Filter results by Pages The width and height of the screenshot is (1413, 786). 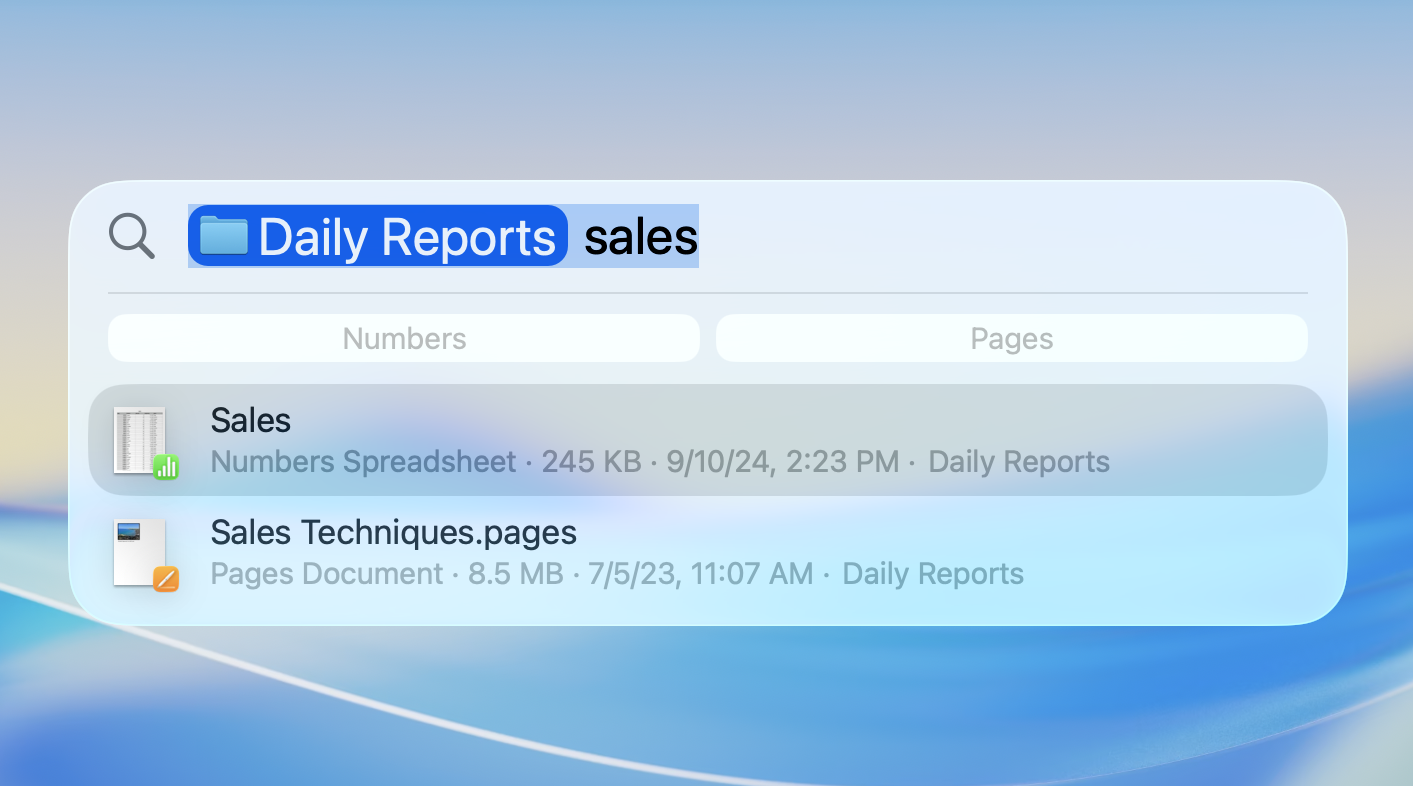[x=1012, y=338]
